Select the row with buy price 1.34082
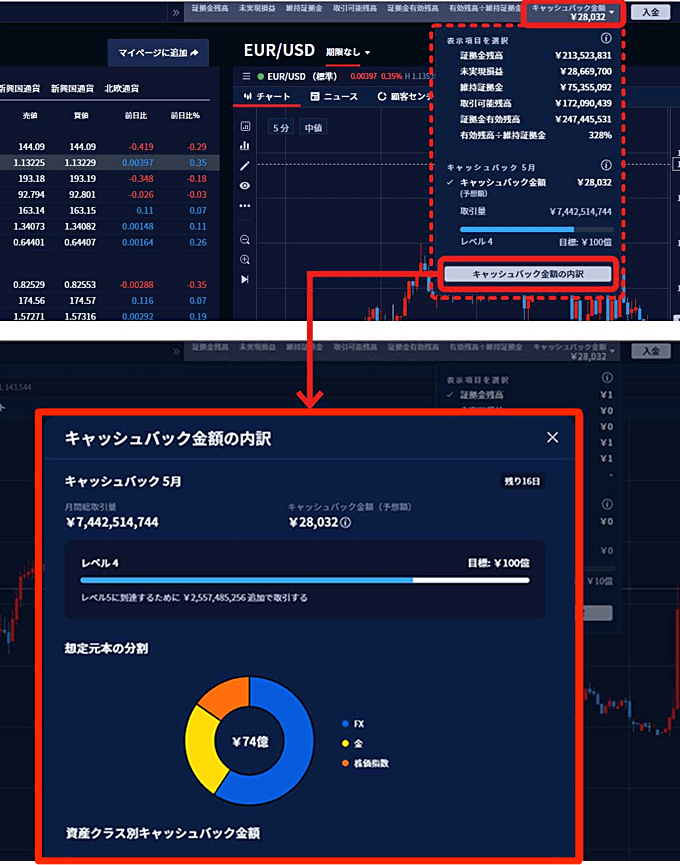Viewport: 680px width, 865px height. pos(110,227)
